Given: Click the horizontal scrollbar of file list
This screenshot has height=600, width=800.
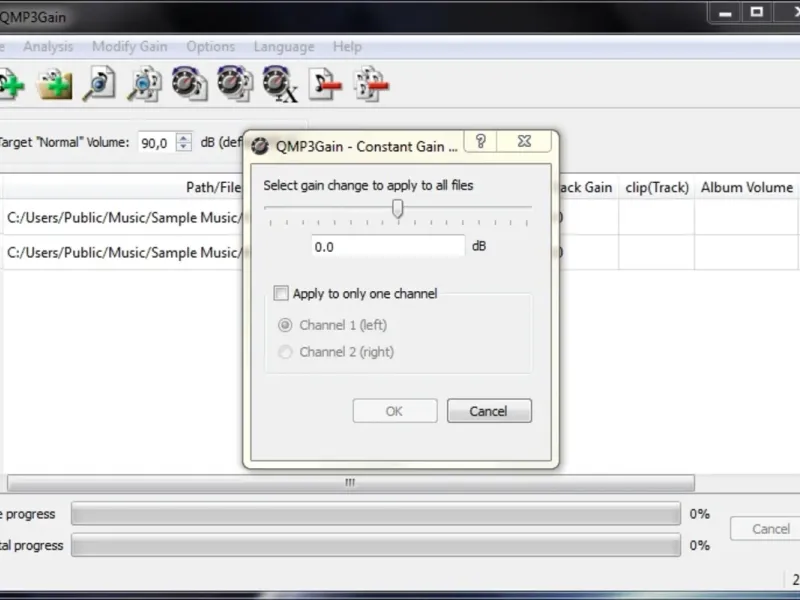Looking at the screenshot, I should click(351, 483).
